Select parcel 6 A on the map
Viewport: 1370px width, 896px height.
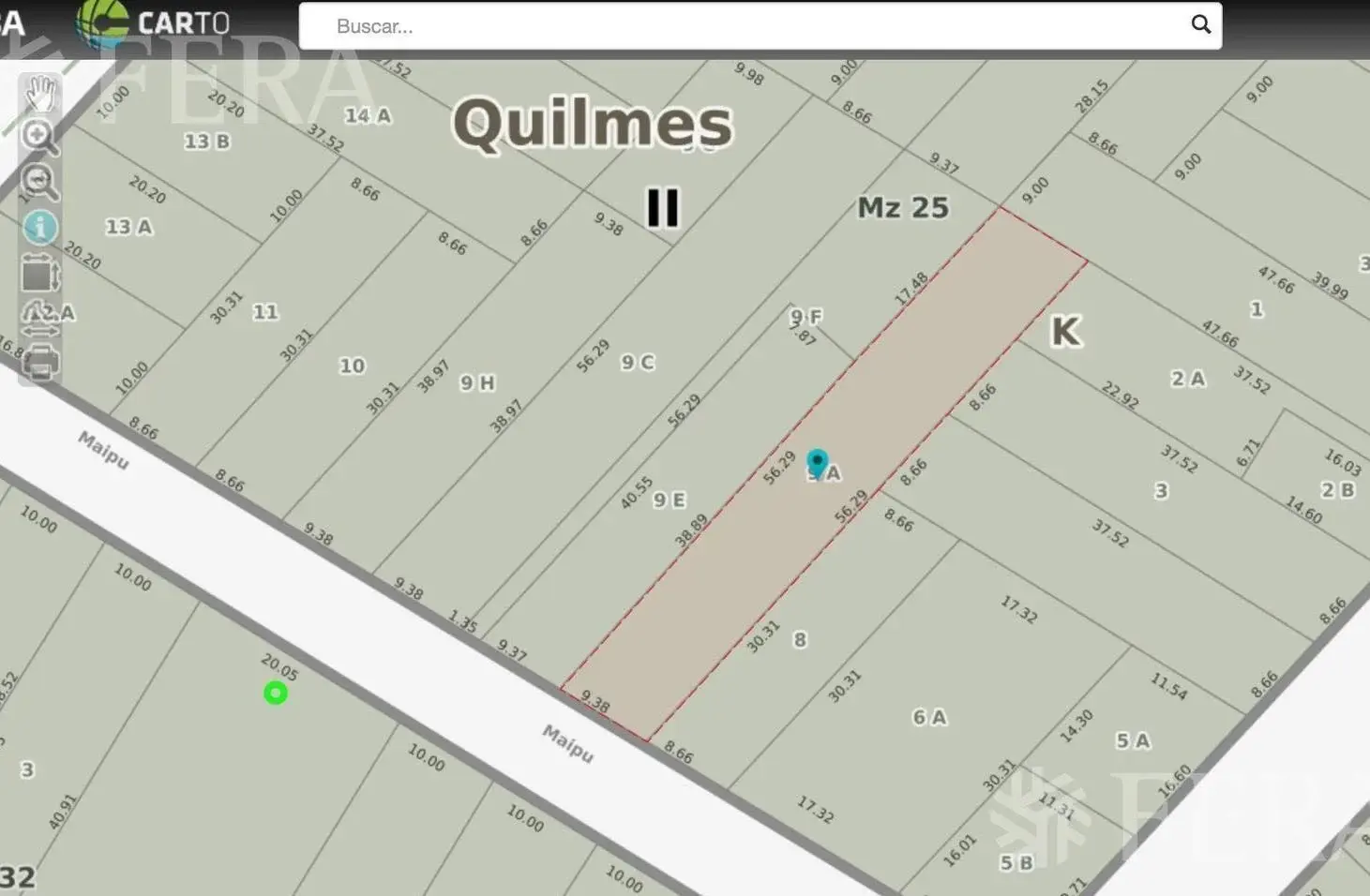click(x=930, y=717)
